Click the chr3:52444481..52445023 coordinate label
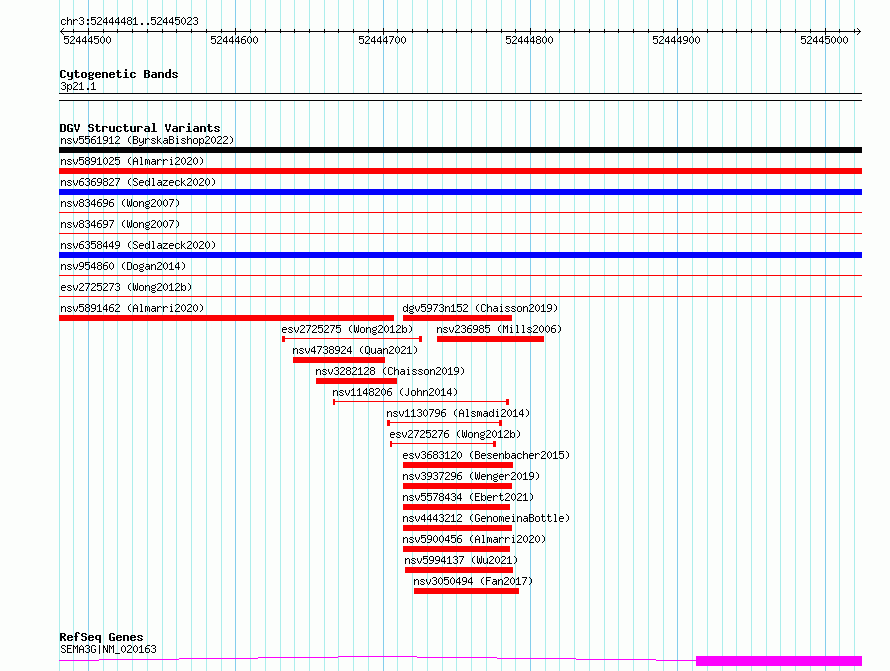Viewport: 890px width, 671px height. click(129, 22)
